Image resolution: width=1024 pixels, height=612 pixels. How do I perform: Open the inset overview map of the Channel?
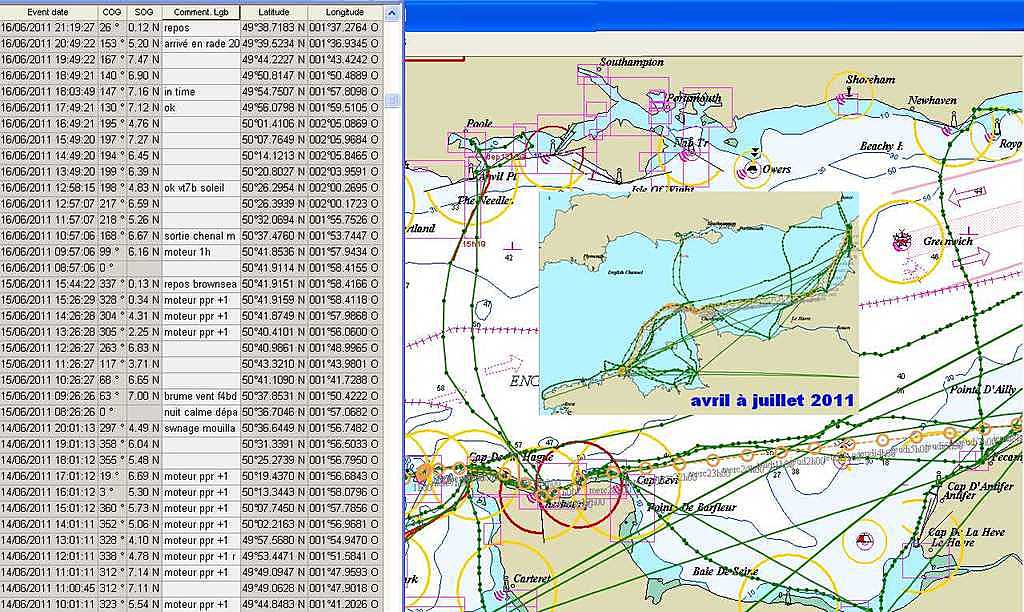coord(698,303)
